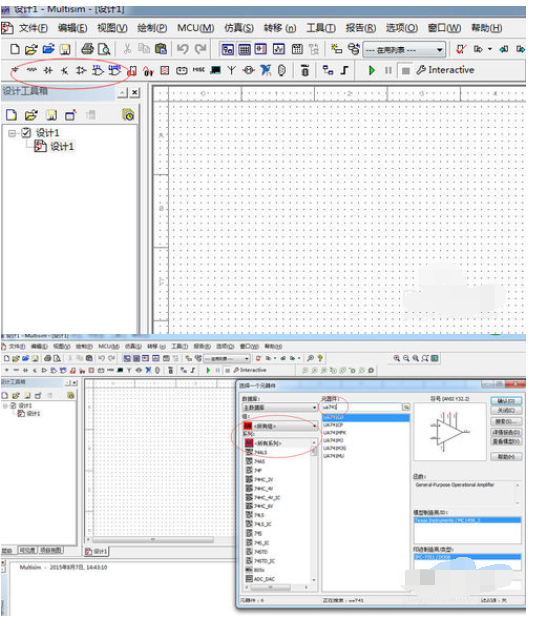The height and width of the screenshot is (631, 545).
Task: Open the in-use list dropdown in upper toolbar
Action: click(x=404, y=50)
